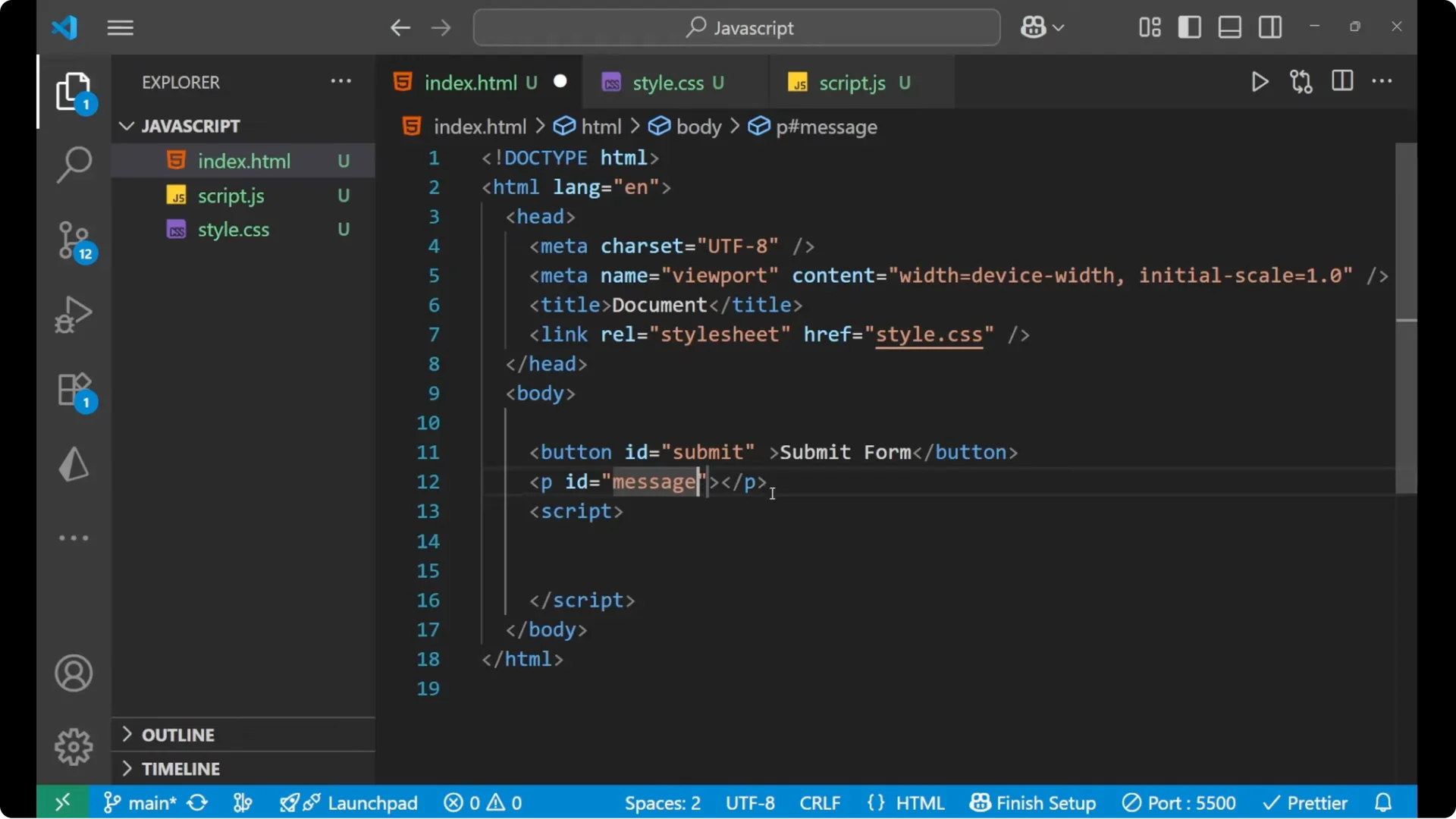The height and width of the screenshot is (819, 1456).
Task: Open notifications via the bell icon
Action: point(1383,802)
